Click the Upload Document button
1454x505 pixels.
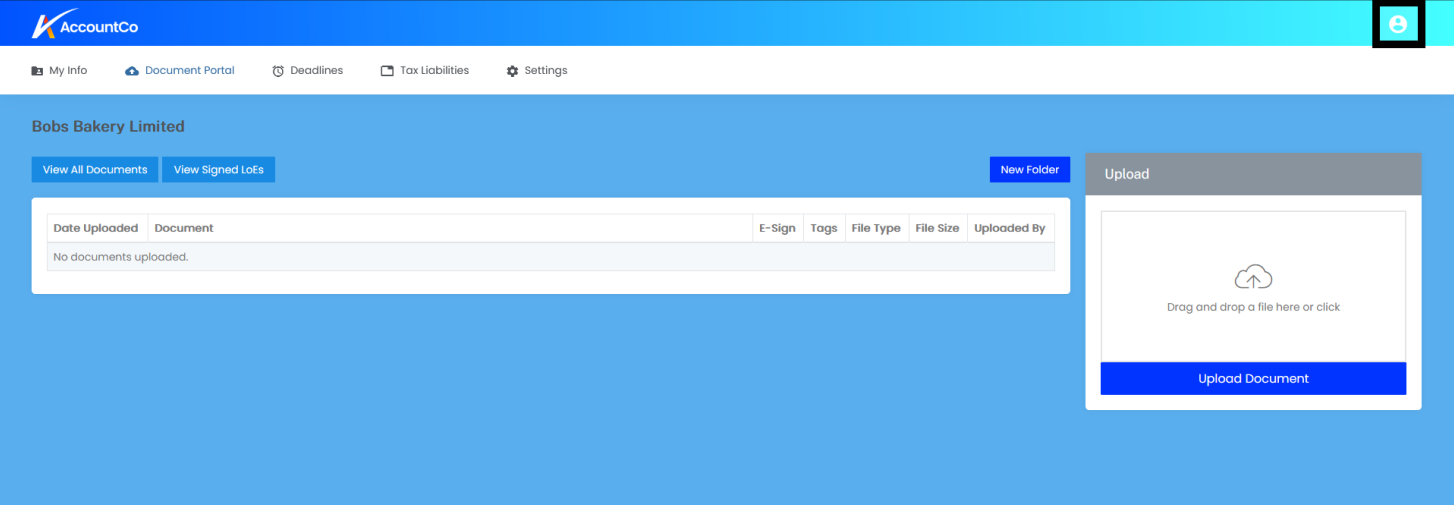tap(1253, 378)
